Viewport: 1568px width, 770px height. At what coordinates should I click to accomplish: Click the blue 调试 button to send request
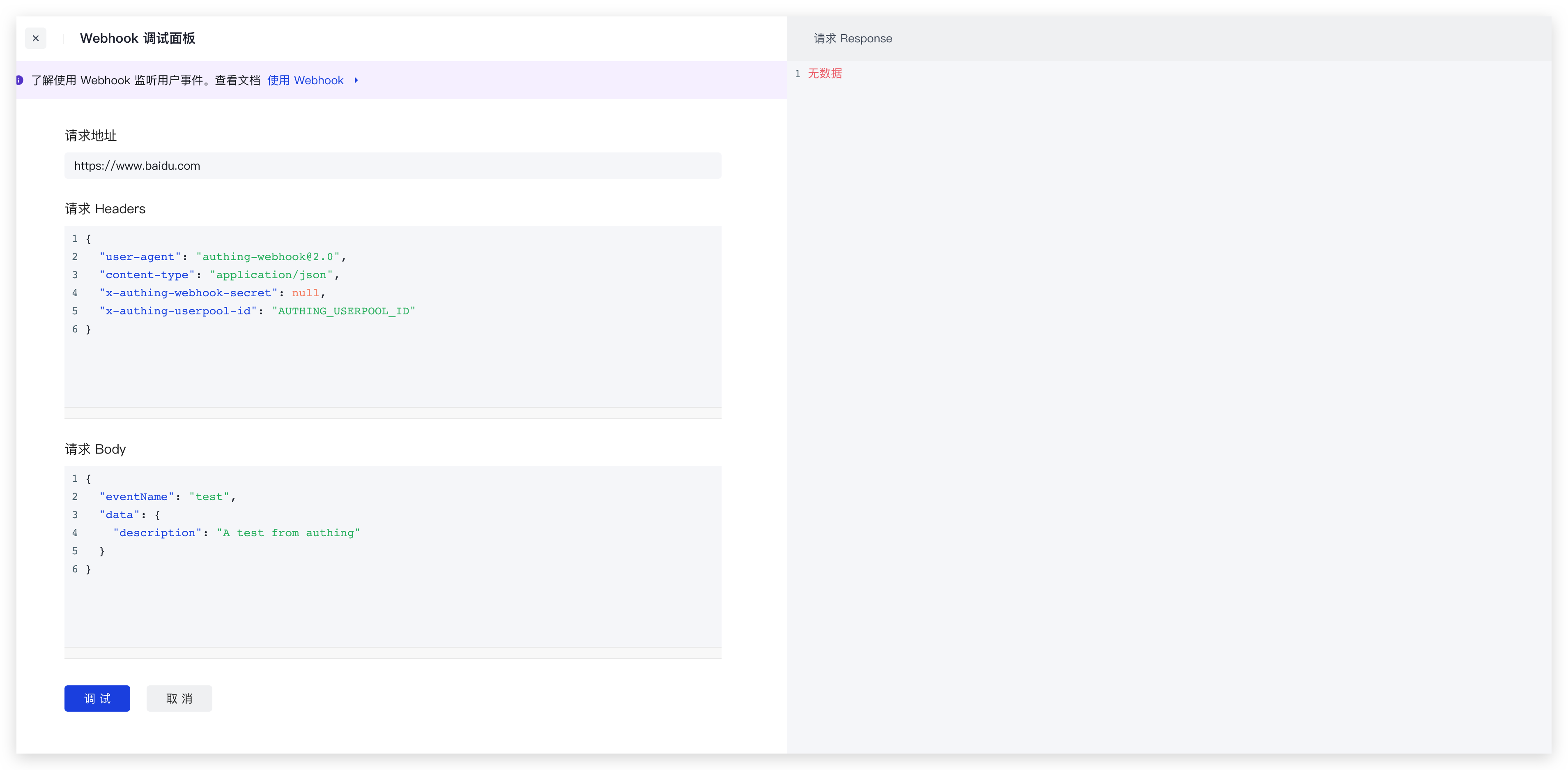(97, 698)
